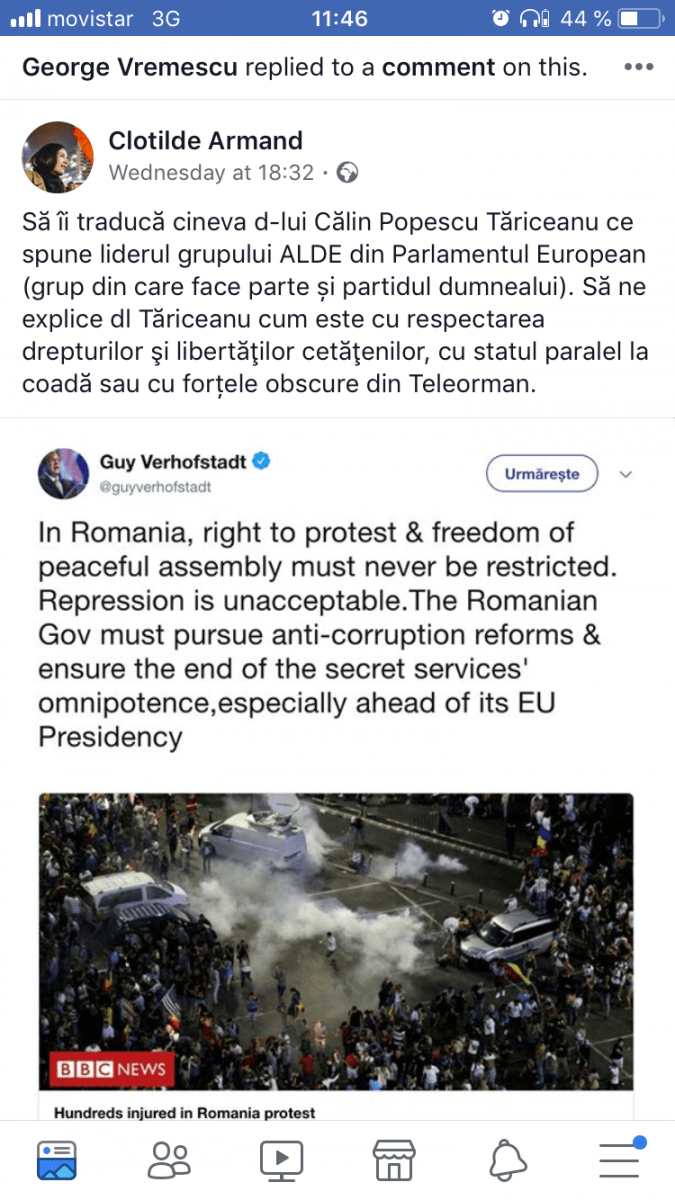Tap the Clotilde Armand name link
Viewport: 675px width, 1200px height.
tap(205, 141)
